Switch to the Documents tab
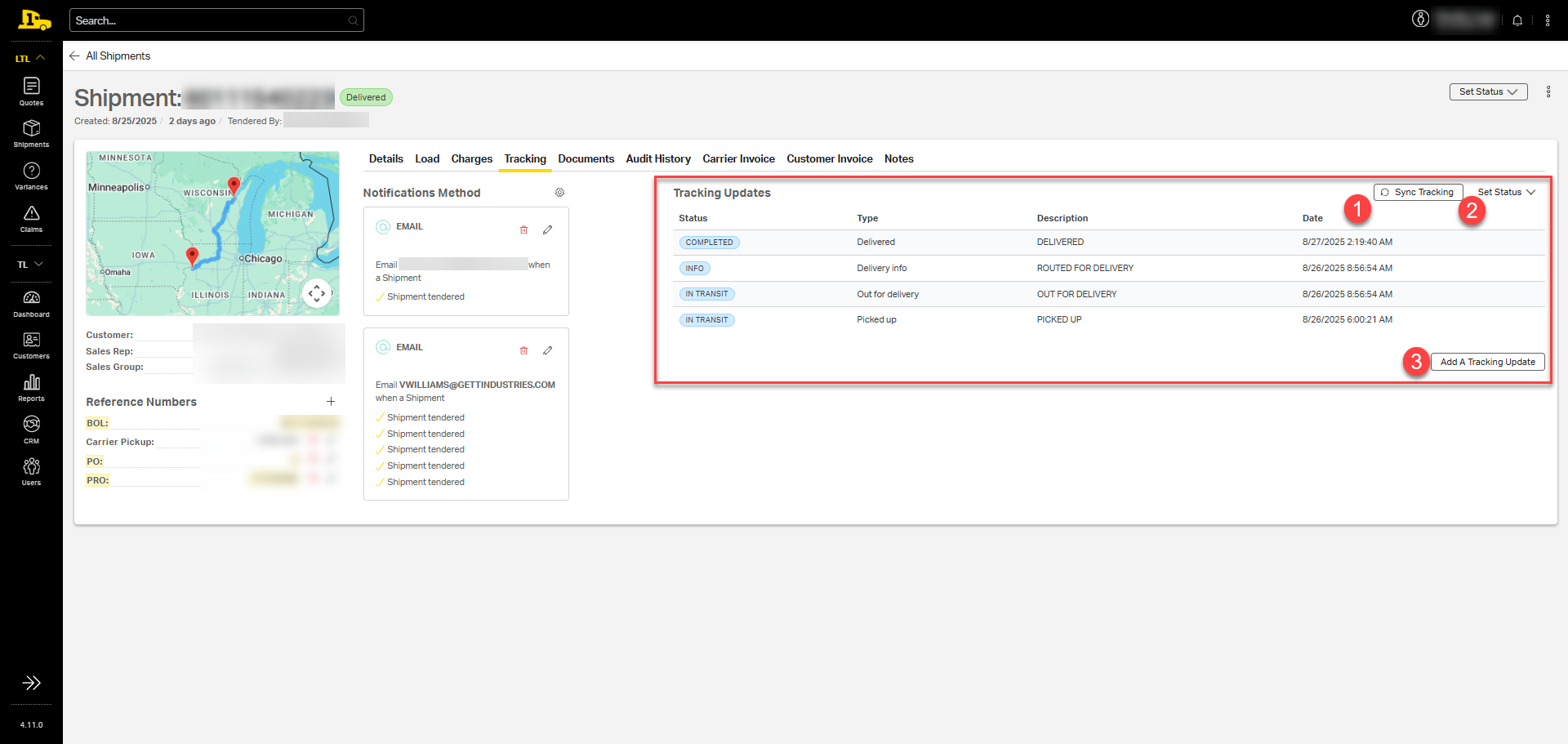1568x744 pixels. pos(586,159)
